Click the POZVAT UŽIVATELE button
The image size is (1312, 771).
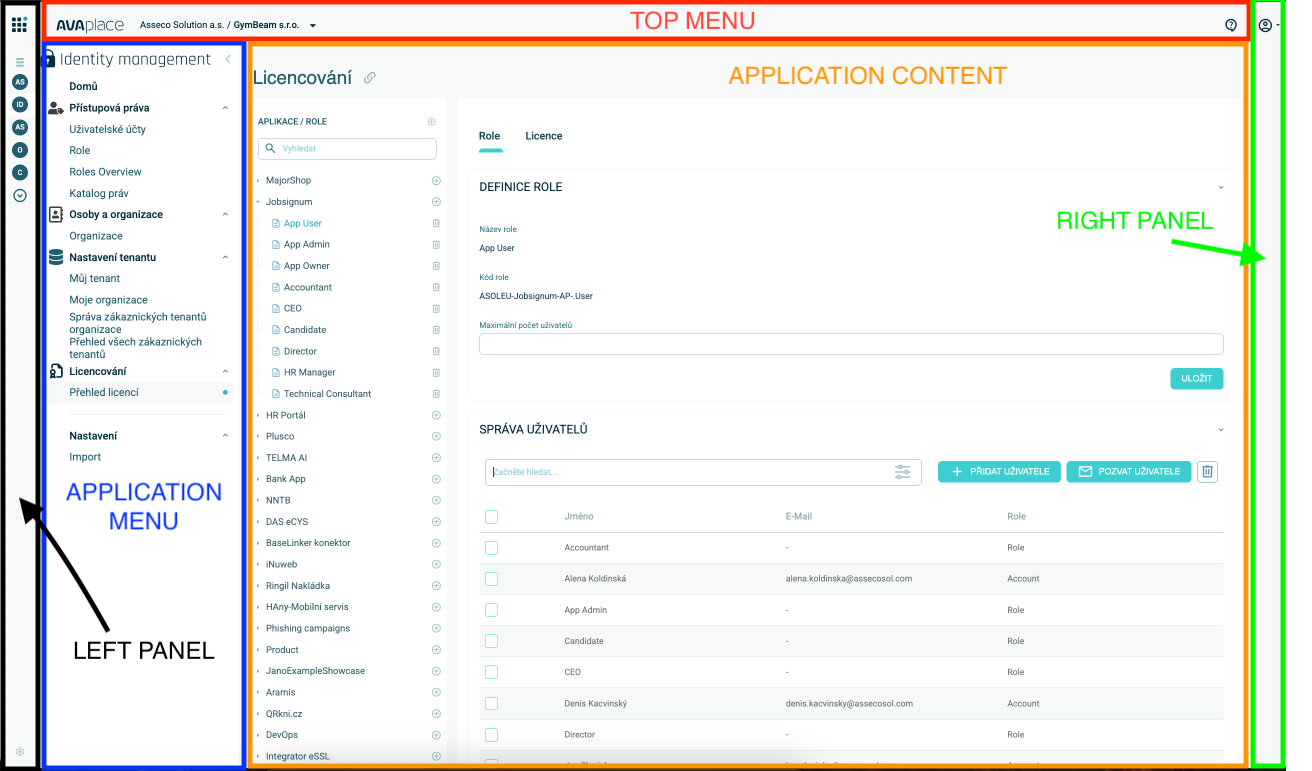(x=1129, y=472)
